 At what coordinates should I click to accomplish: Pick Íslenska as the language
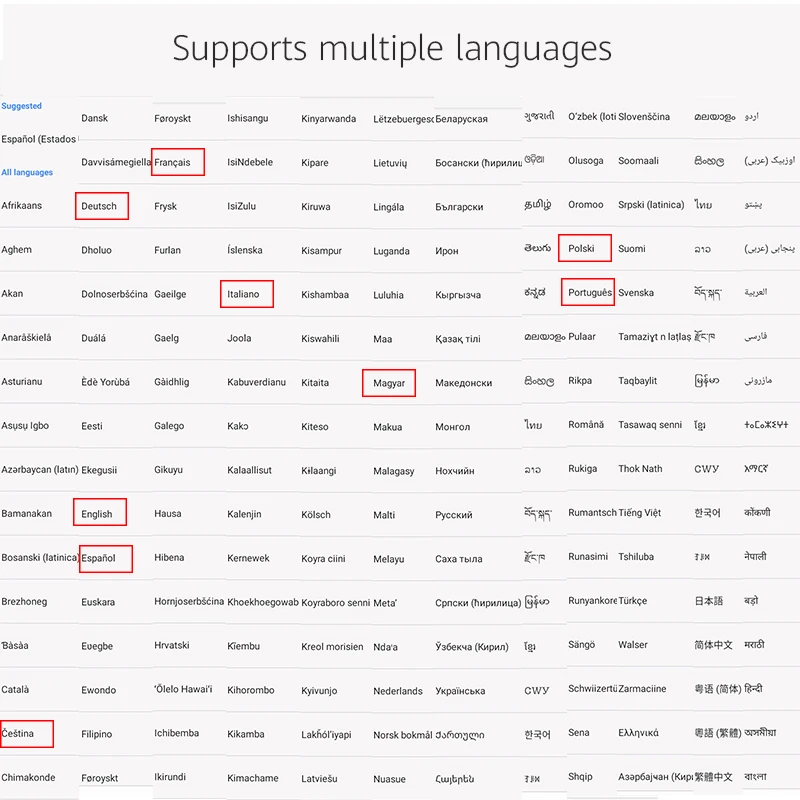coord(244,250)
